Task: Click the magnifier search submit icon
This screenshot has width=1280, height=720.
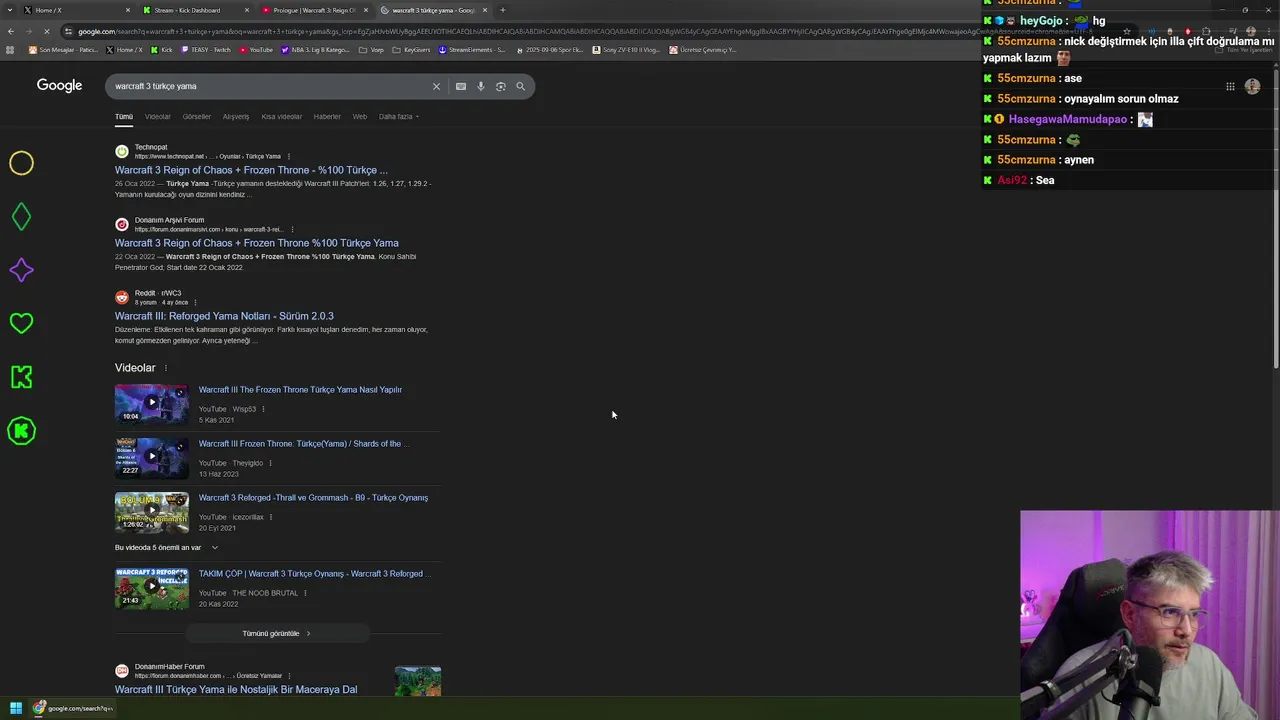Action: click(x=521, y=86)
